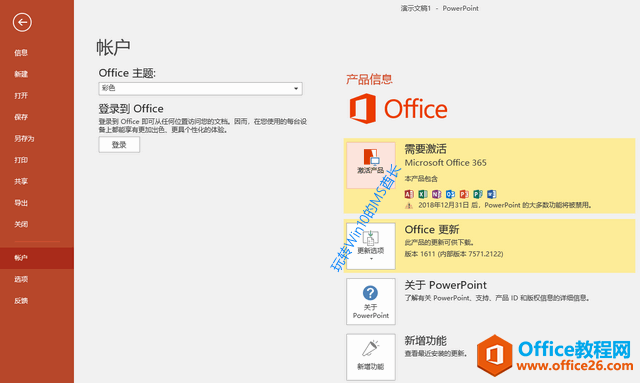
Task: Click the 关于 PowerPoint button
Action: pos(371,301)
